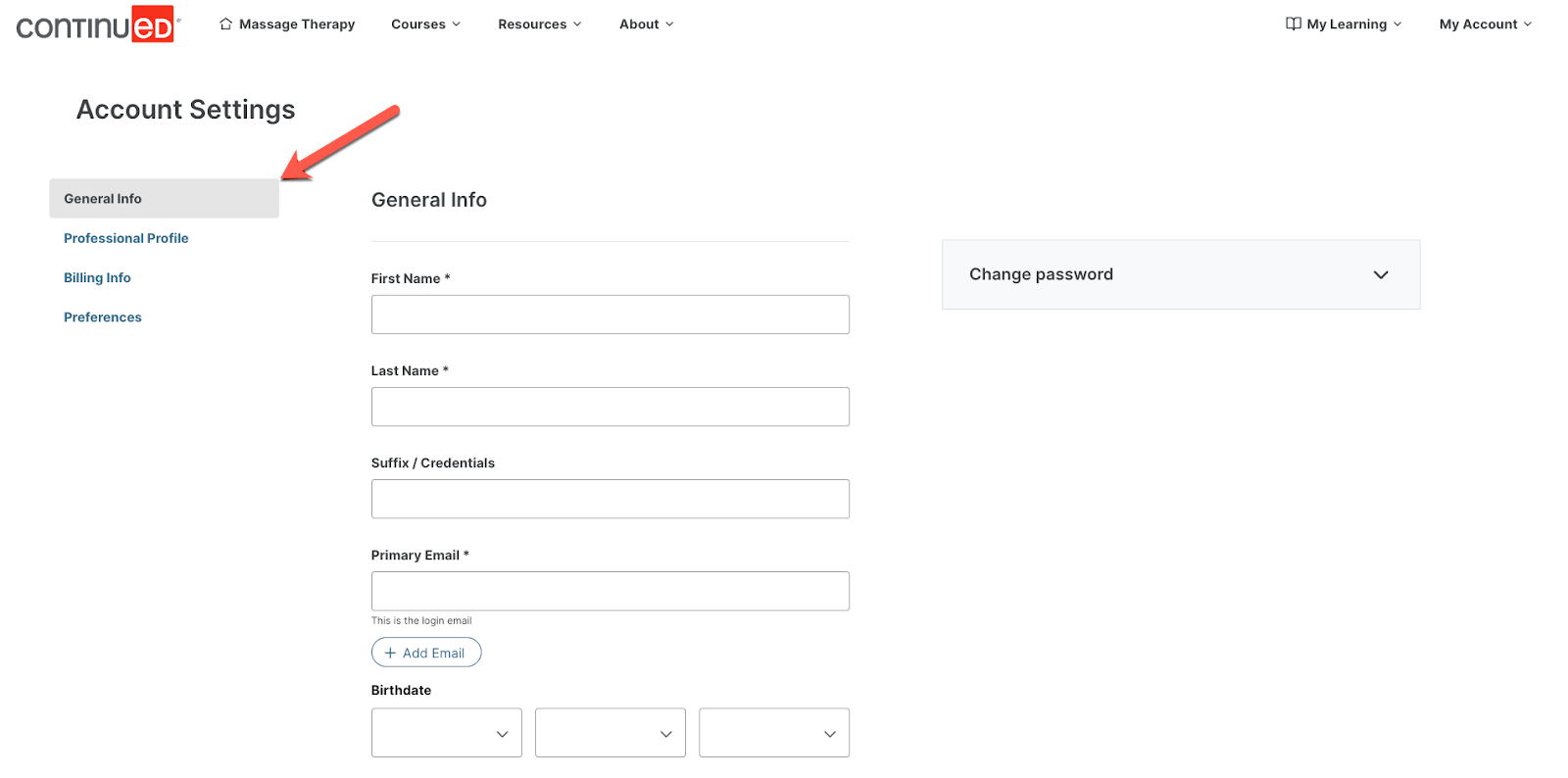Focus the Last Name text box
Screen dimensions: 1568x778
[x=610, y=407]
